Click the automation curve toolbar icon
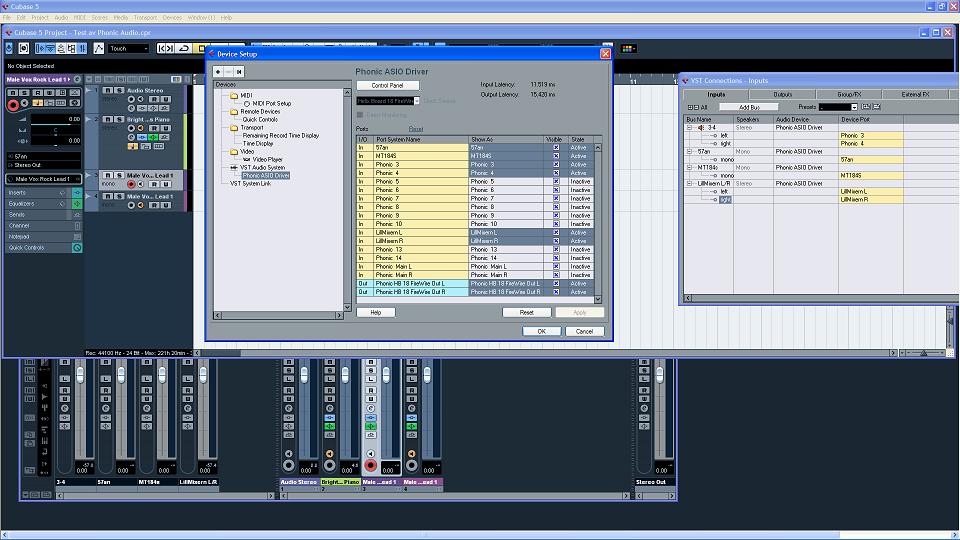The width and height of the screenshot is (960, 540). pyautogui.click(x=99, y=48)
